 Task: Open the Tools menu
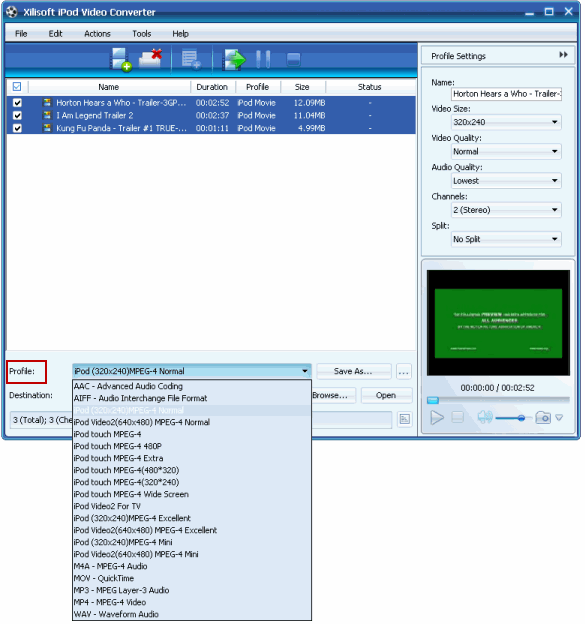click(x=142, y=34)
